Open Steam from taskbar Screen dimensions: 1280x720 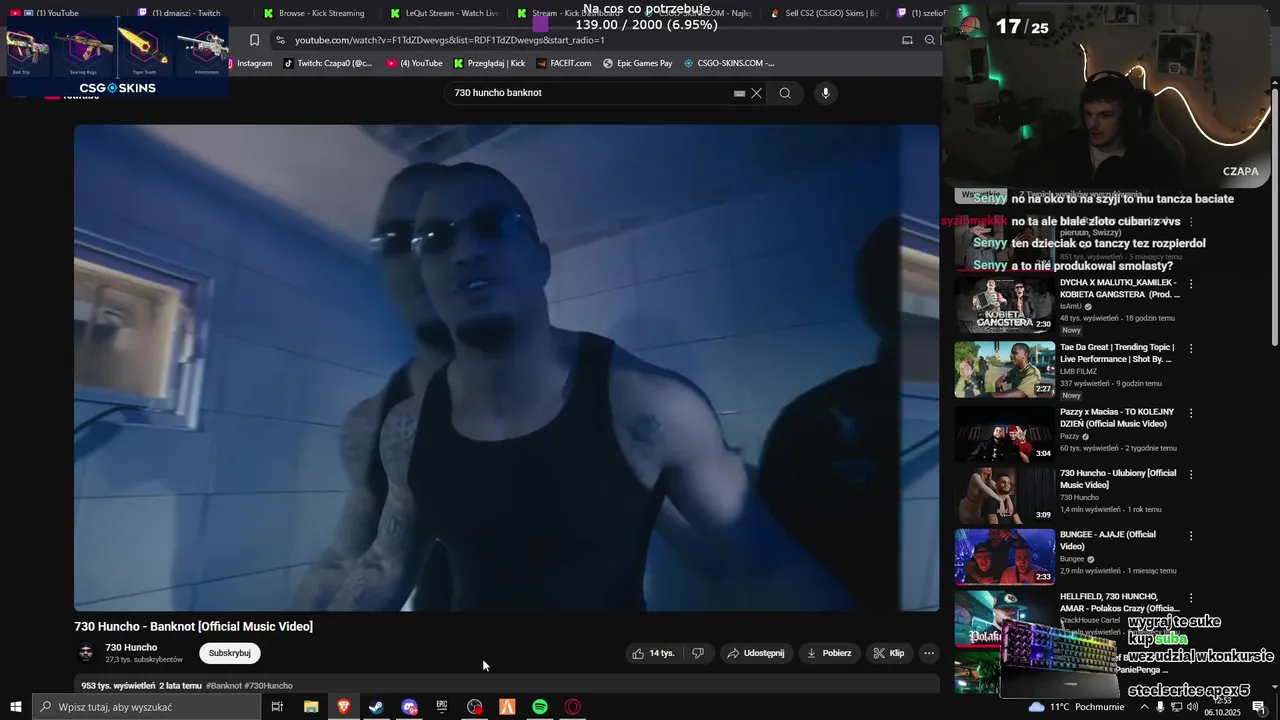click(x=376, y=707)
